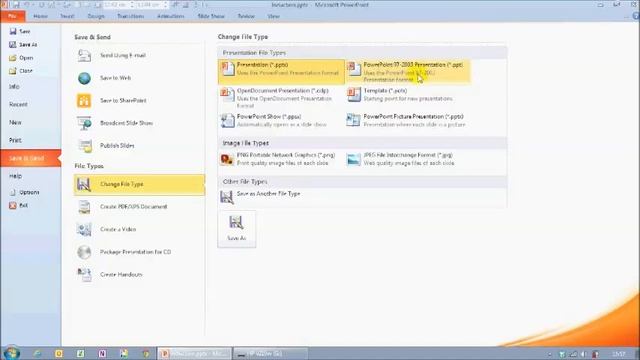Choose the Create a Video option

(139, 229)
